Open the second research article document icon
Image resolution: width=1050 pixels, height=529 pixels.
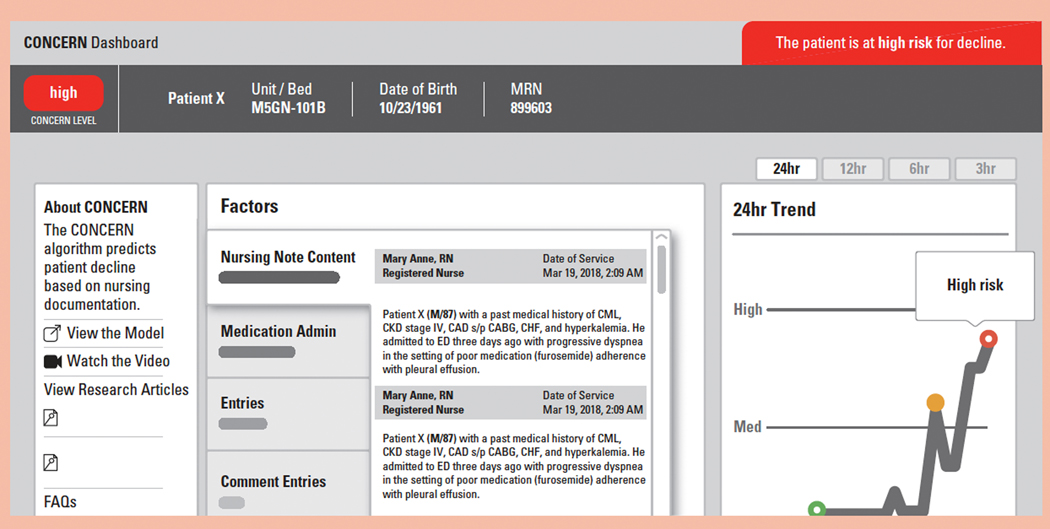pos(51,462)
